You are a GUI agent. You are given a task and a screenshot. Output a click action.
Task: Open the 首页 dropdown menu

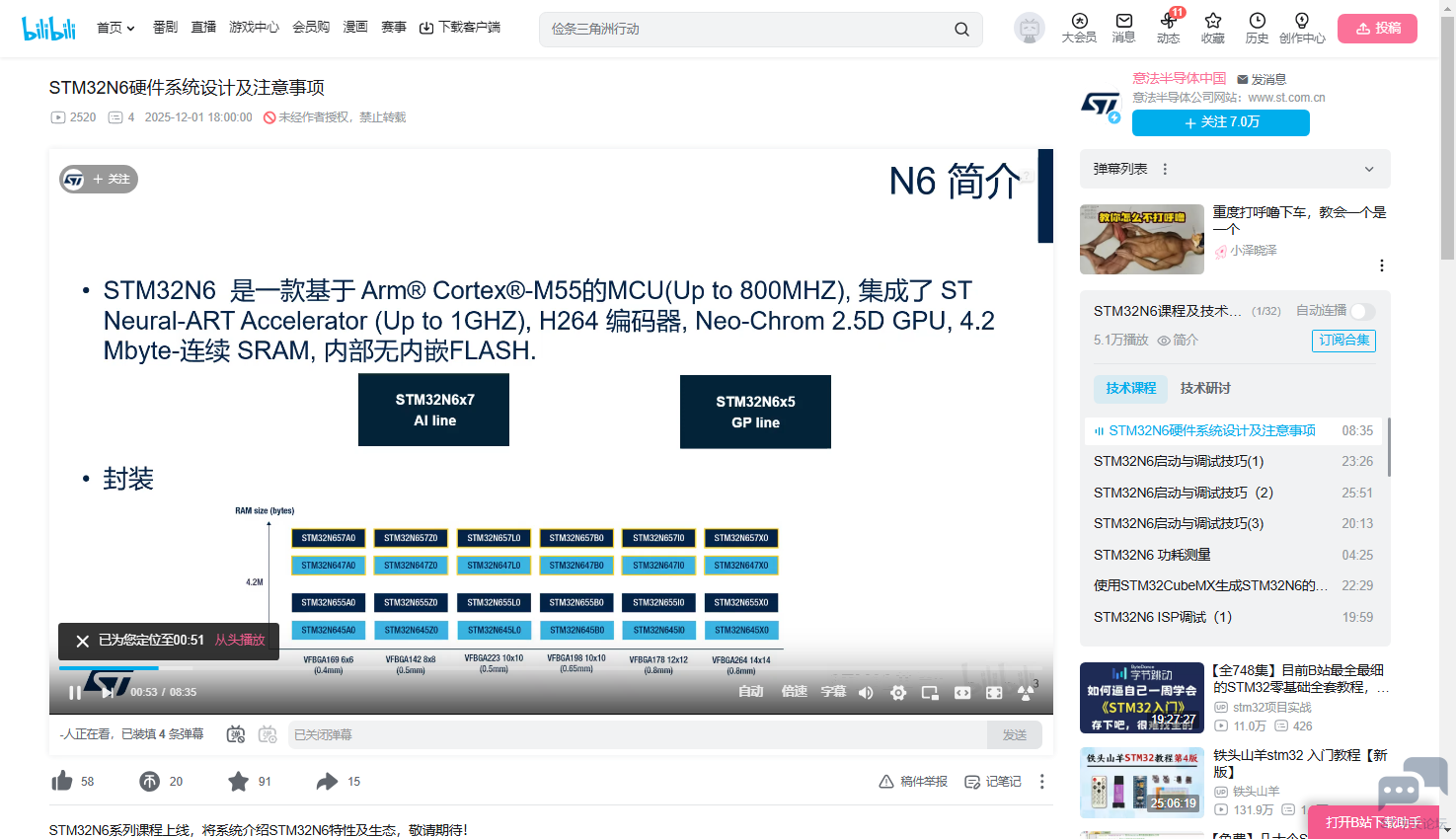coord(115,28)
